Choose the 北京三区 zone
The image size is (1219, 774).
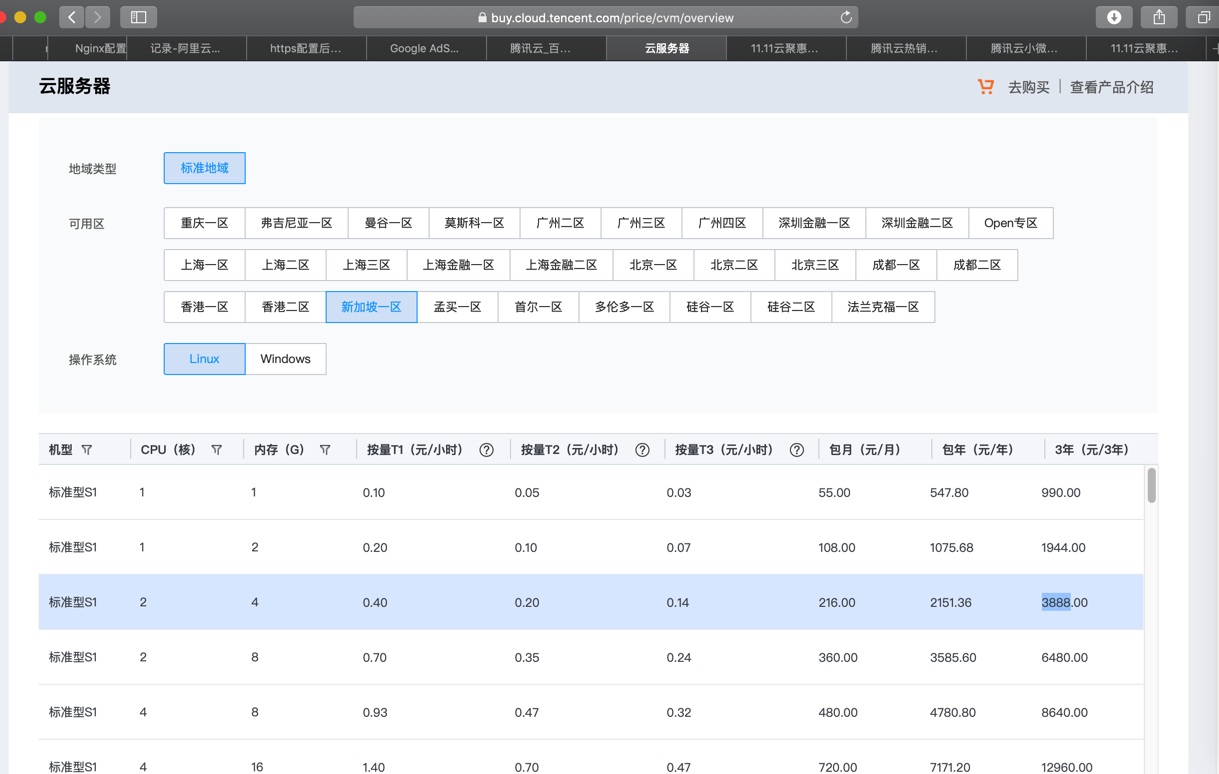tap(815, 265)
